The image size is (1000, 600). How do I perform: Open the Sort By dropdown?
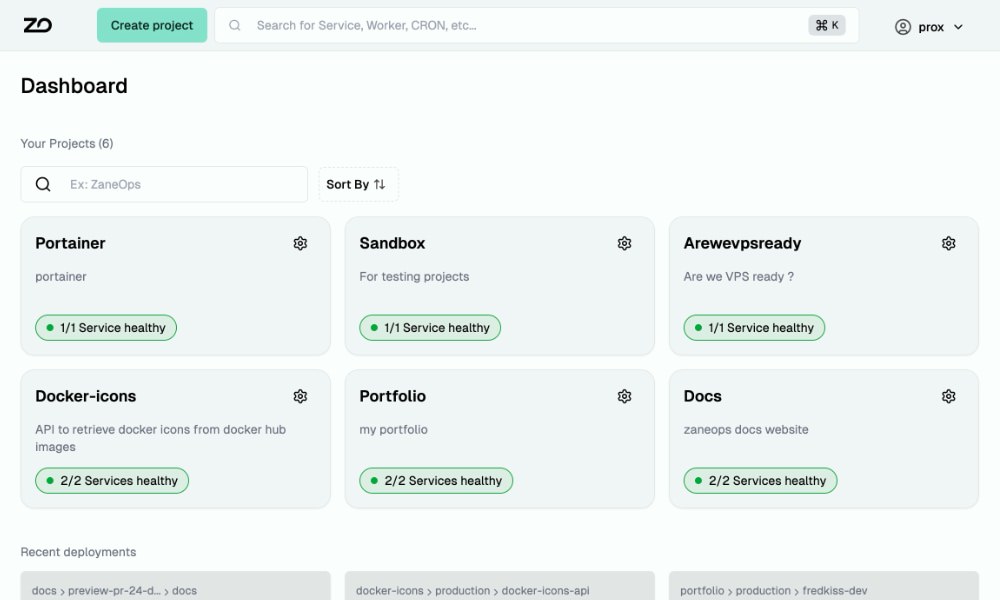(358, 184)
